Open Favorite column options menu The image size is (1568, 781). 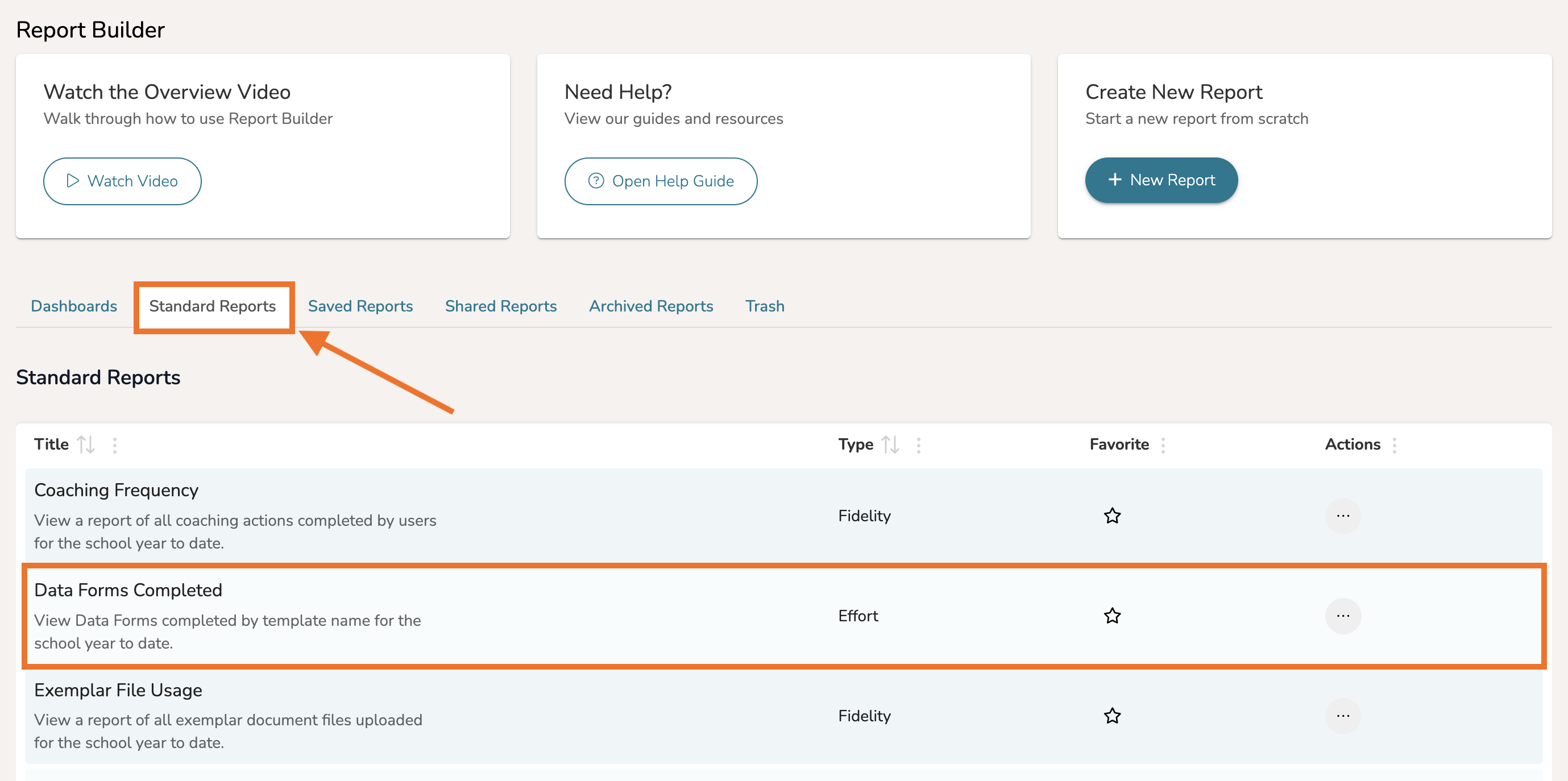(x=1163, y=445)
